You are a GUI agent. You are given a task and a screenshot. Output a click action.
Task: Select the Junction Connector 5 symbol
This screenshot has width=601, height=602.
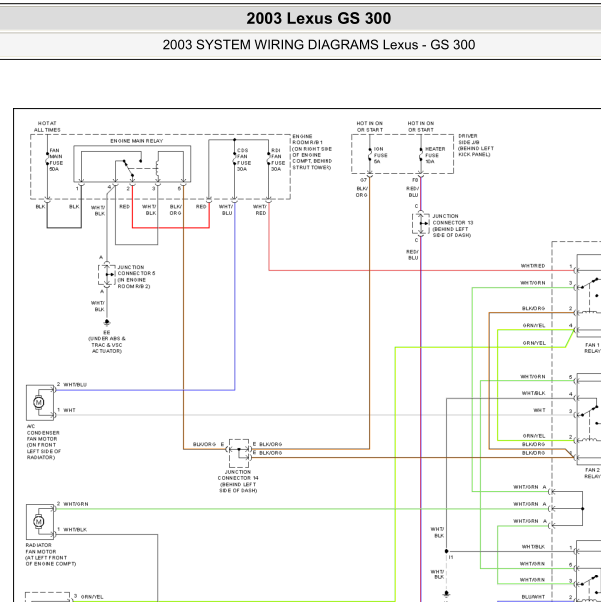click(x=107, y=275)
